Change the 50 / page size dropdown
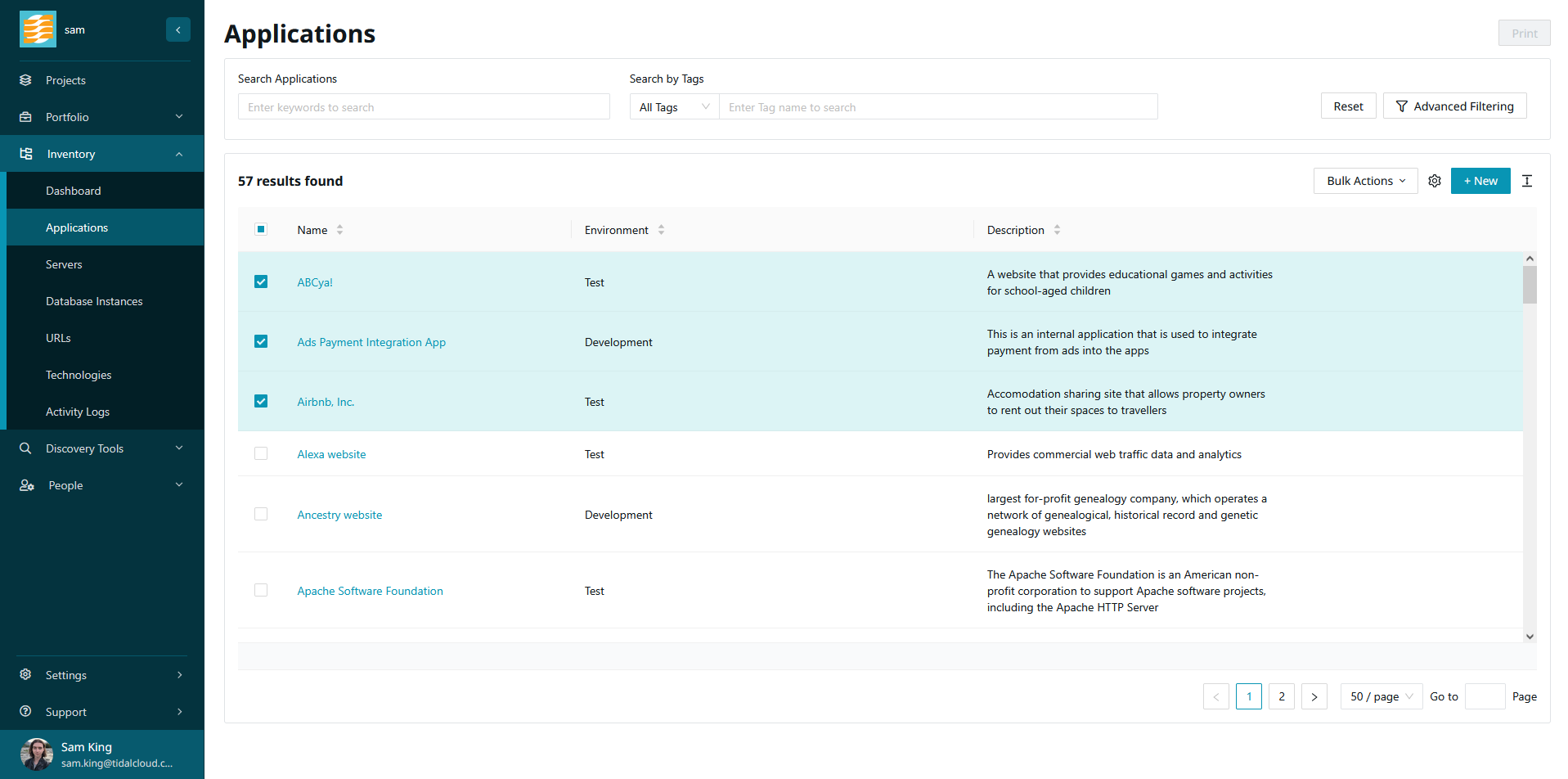This screenshot has width=1568, height=779. click(x=1381, y=696)
